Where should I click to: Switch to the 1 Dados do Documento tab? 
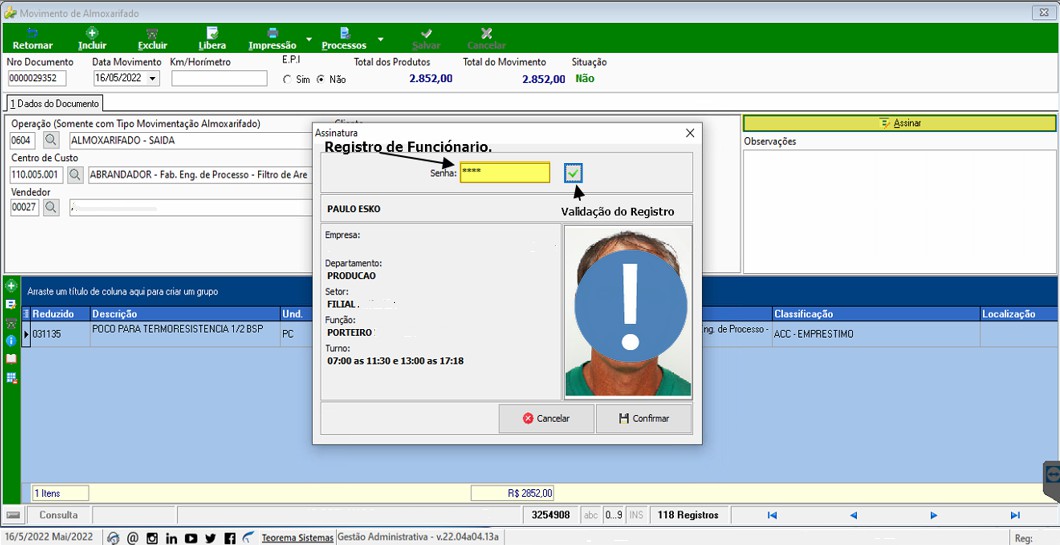coord(54,103)
